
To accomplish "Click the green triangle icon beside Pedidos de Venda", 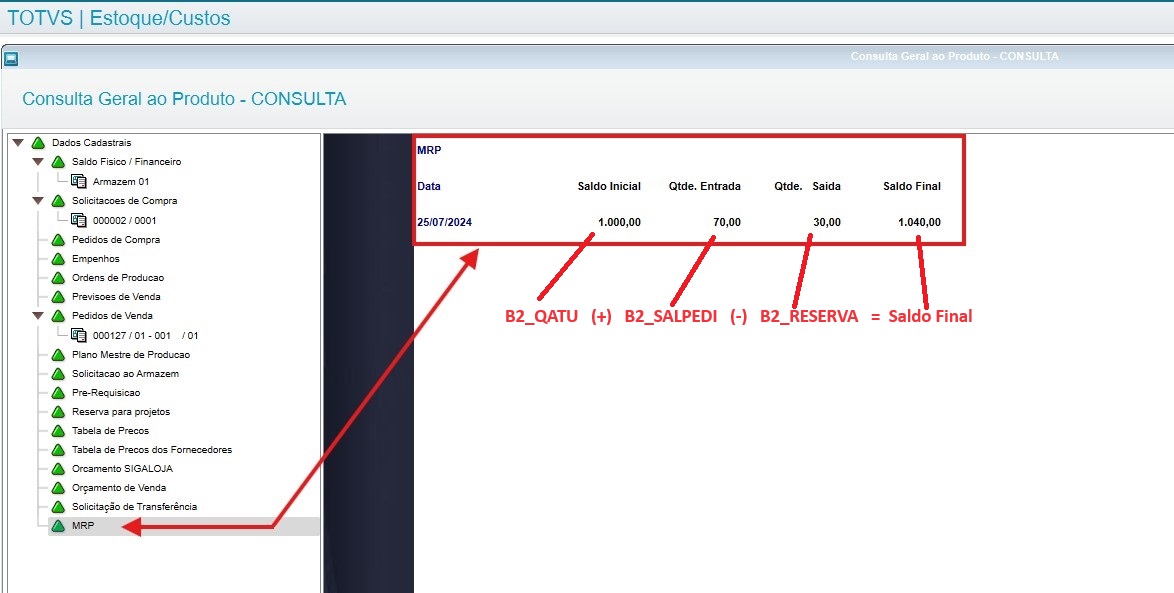I will [x=58, y=316].
